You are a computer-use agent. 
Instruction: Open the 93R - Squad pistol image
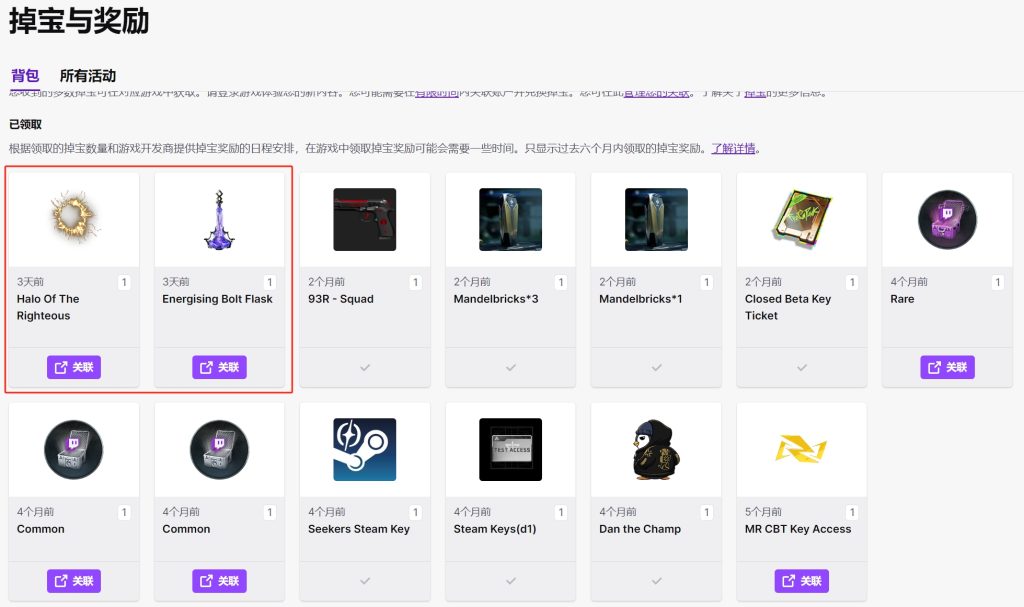(365, 220)
